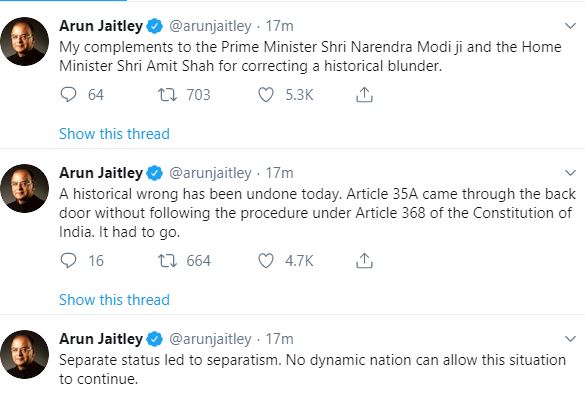Open dropdown menu on separatism tweet
The image size is (585, 399).
click(x=570, y=339)
